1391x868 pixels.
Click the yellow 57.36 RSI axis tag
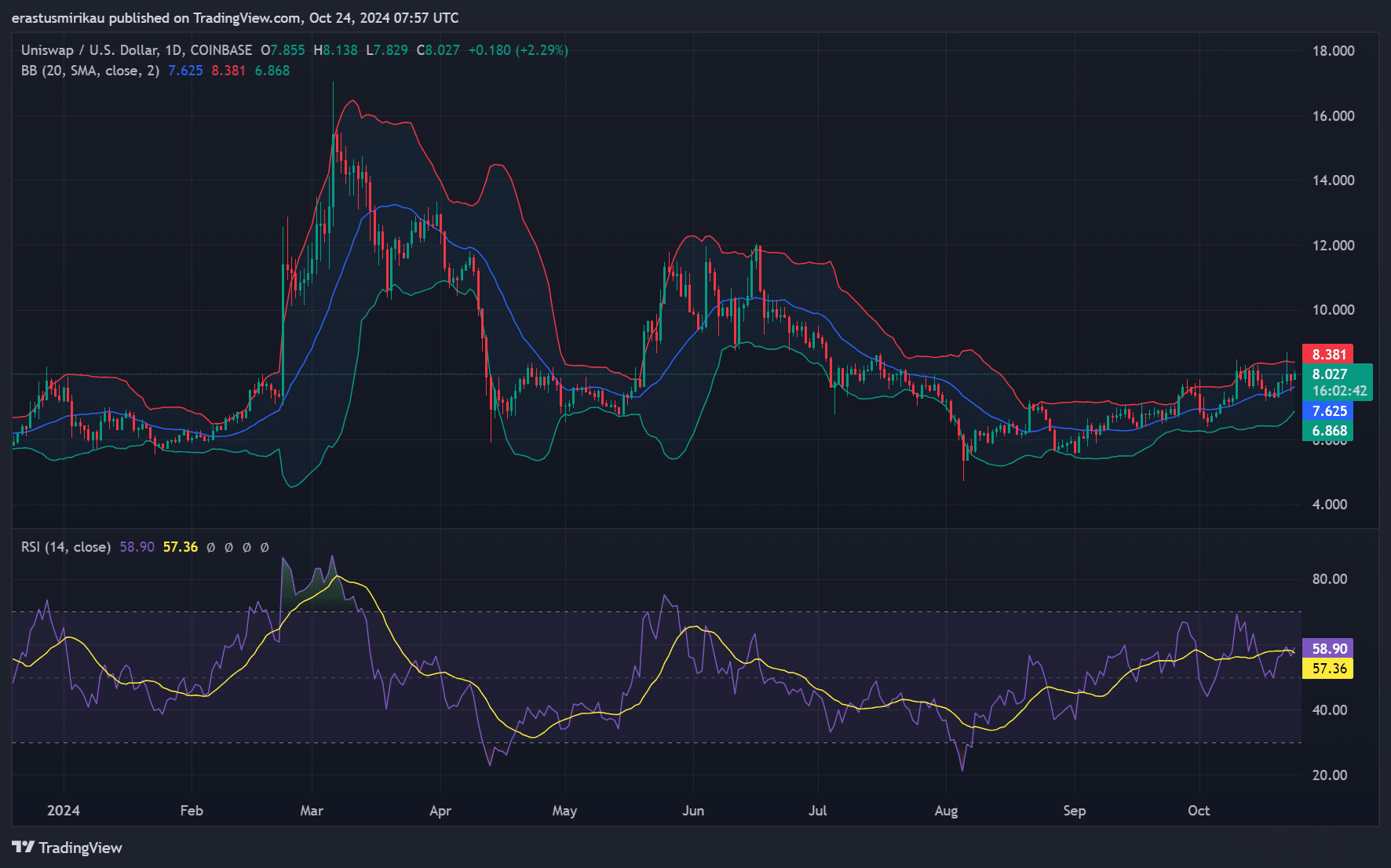point(1328,669)
